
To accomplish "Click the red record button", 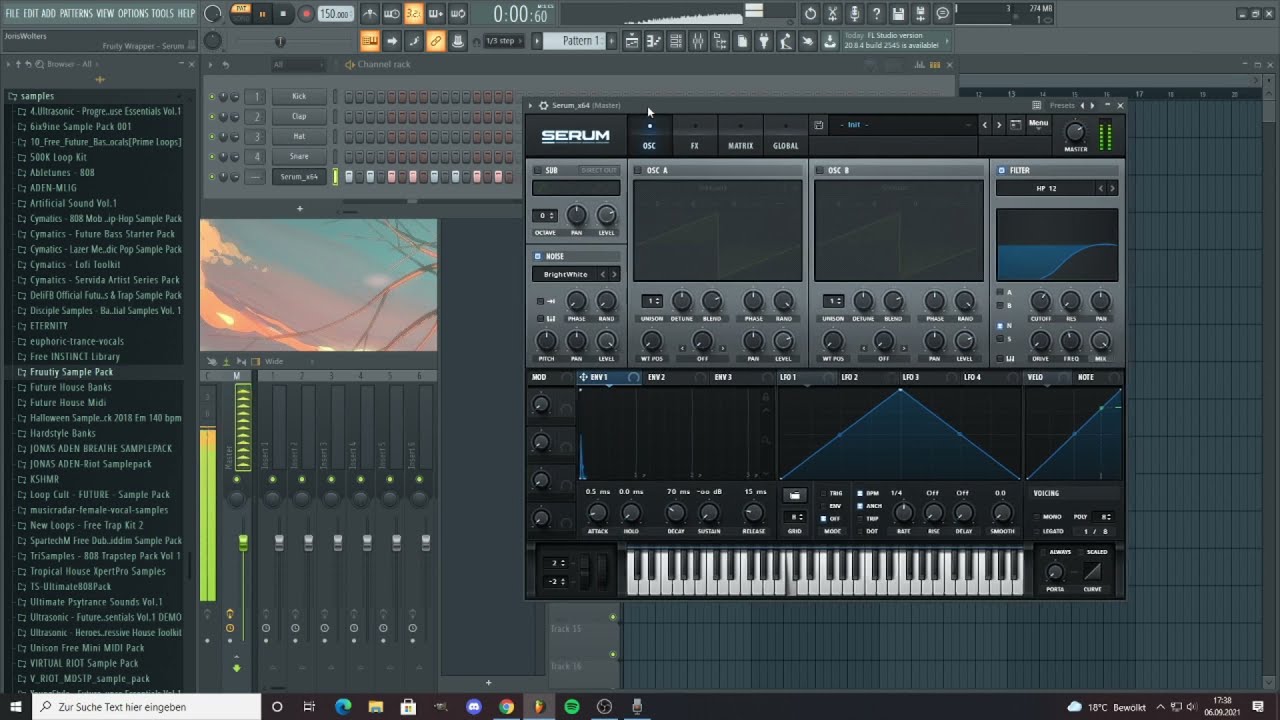I will [305, 14].
